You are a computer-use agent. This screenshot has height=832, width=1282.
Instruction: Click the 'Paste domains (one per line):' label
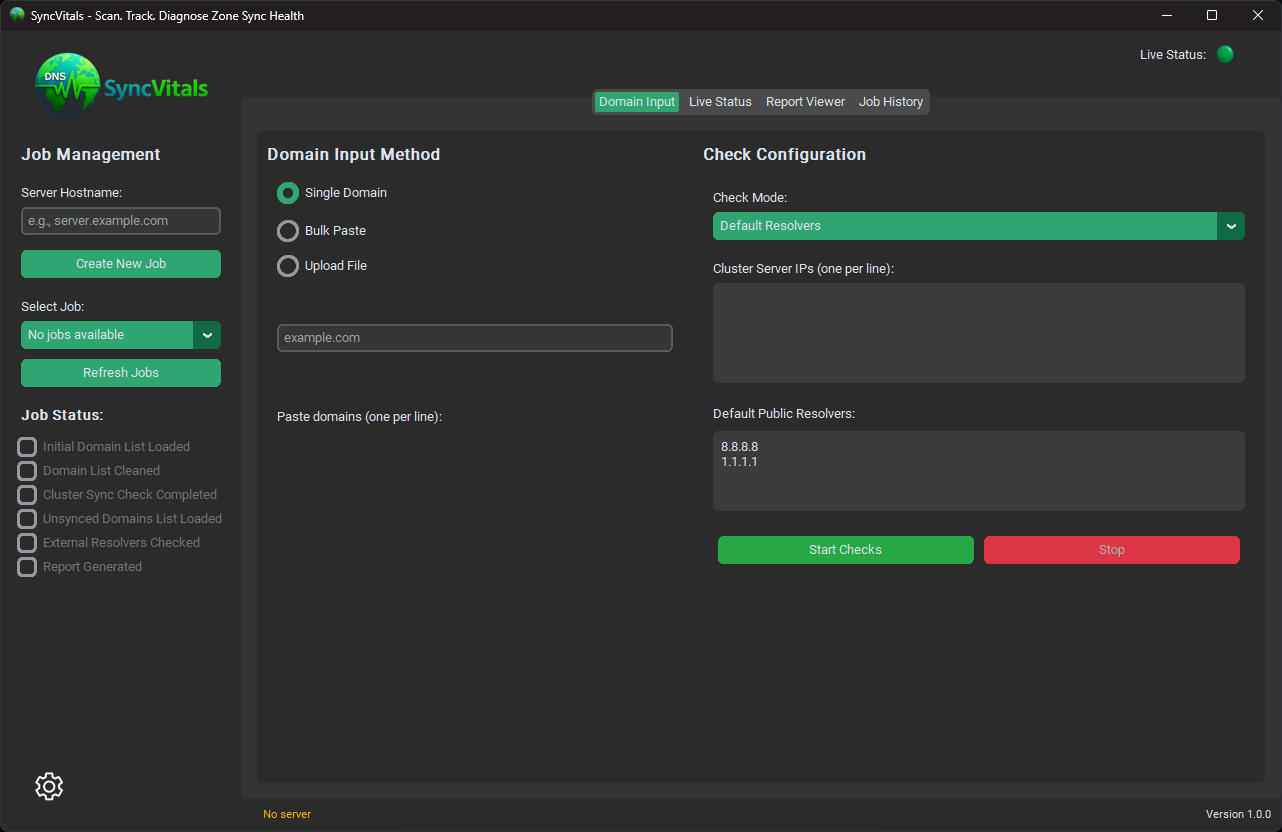pos(360,416)
